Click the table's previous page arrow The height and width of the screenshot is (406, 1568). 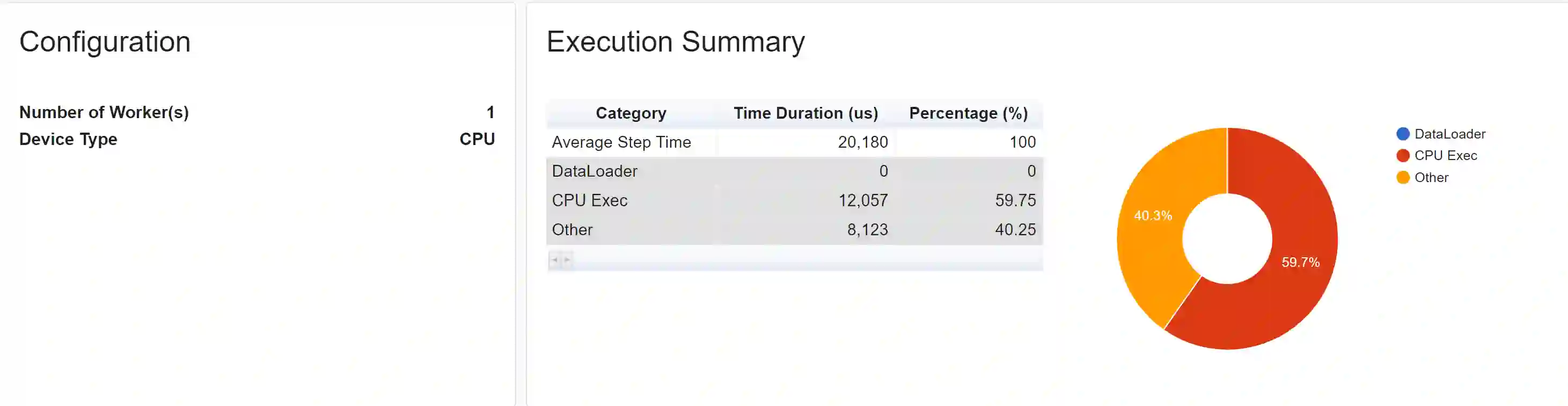(554, 260)
